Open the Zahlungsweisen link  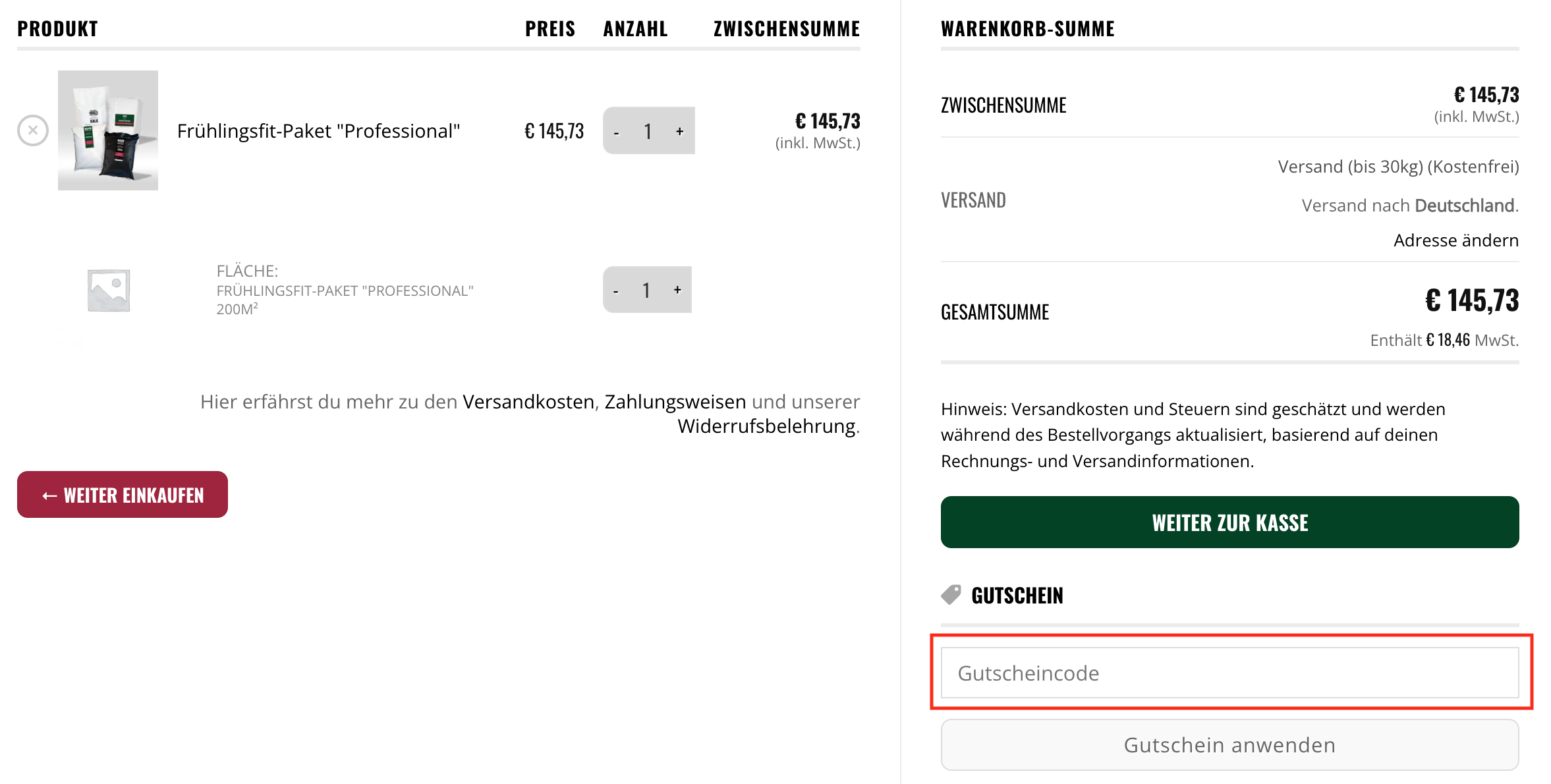click(674, 401)
